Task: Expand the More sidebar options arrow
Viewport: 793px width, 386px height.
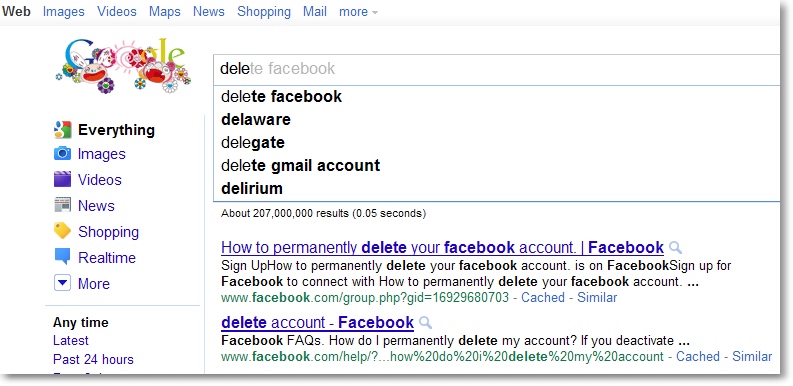Action: pos(62,283)
